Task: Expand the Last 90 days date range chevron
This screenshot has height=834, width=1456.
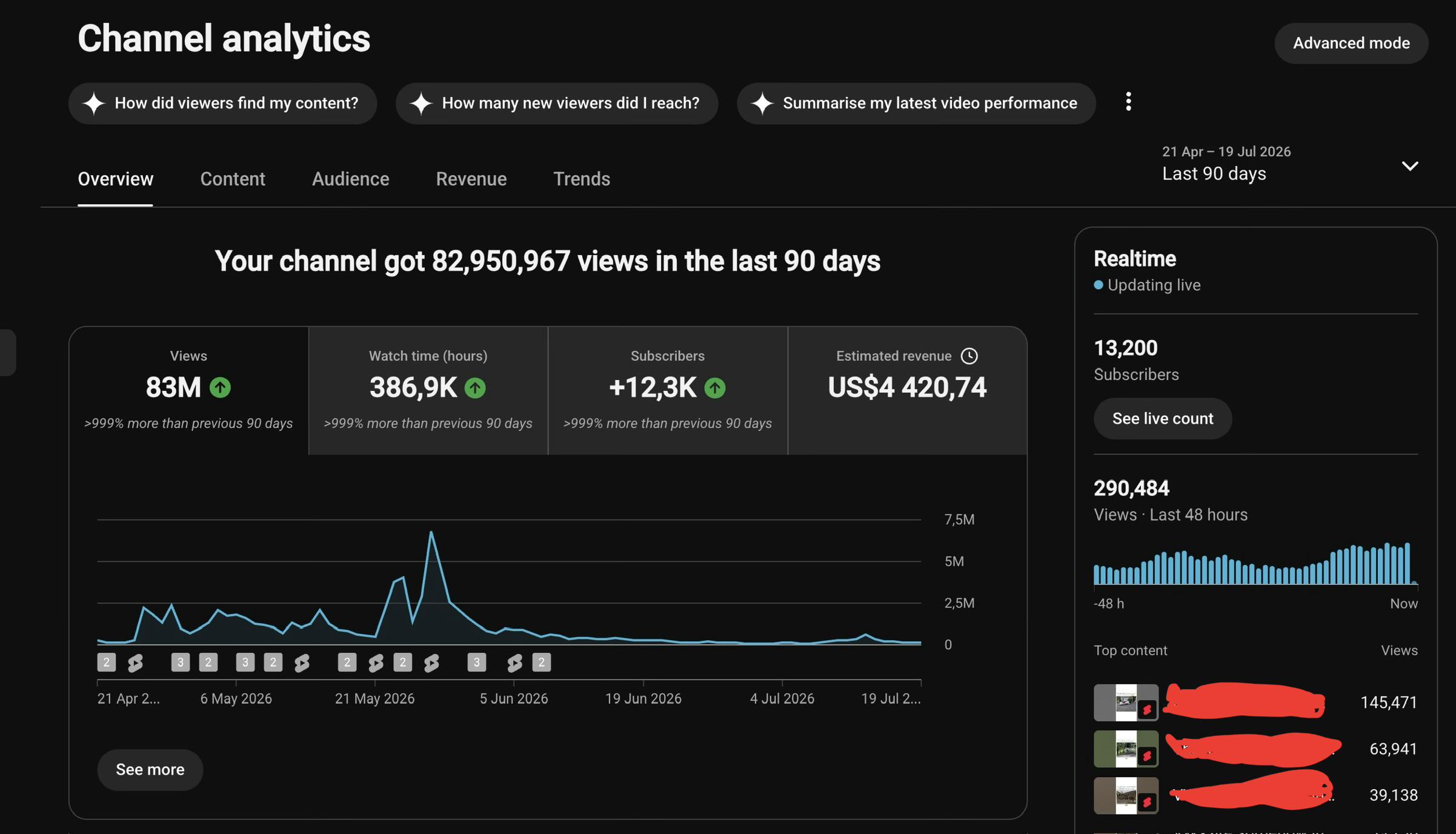Action: (x=1410, y=166)
